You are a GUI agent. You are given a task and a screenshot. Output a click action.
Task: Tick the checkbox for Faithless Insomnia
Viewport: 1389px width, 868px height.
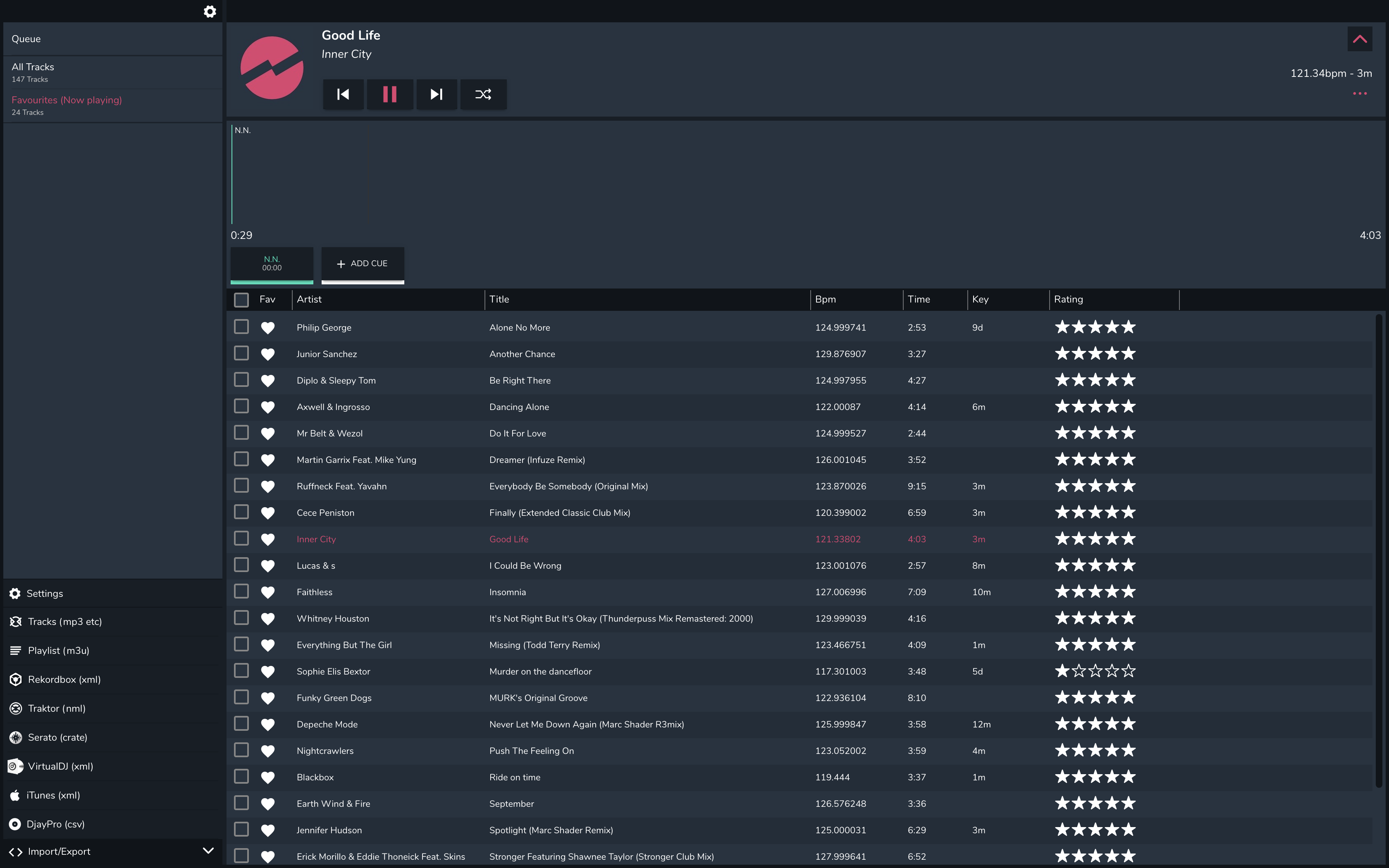(241, 591)
